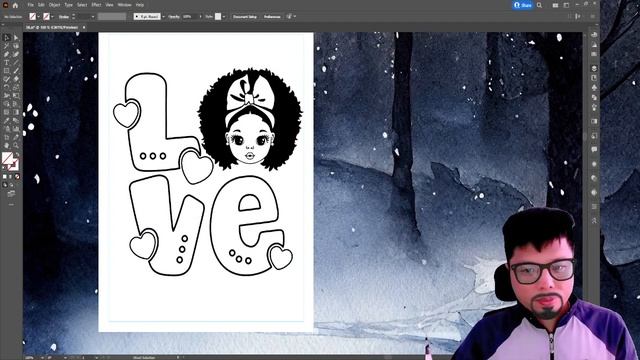Screen dimensions: 640x360
Task: Open the Comments panel speech bubble icon
Action: coord(594,149)
